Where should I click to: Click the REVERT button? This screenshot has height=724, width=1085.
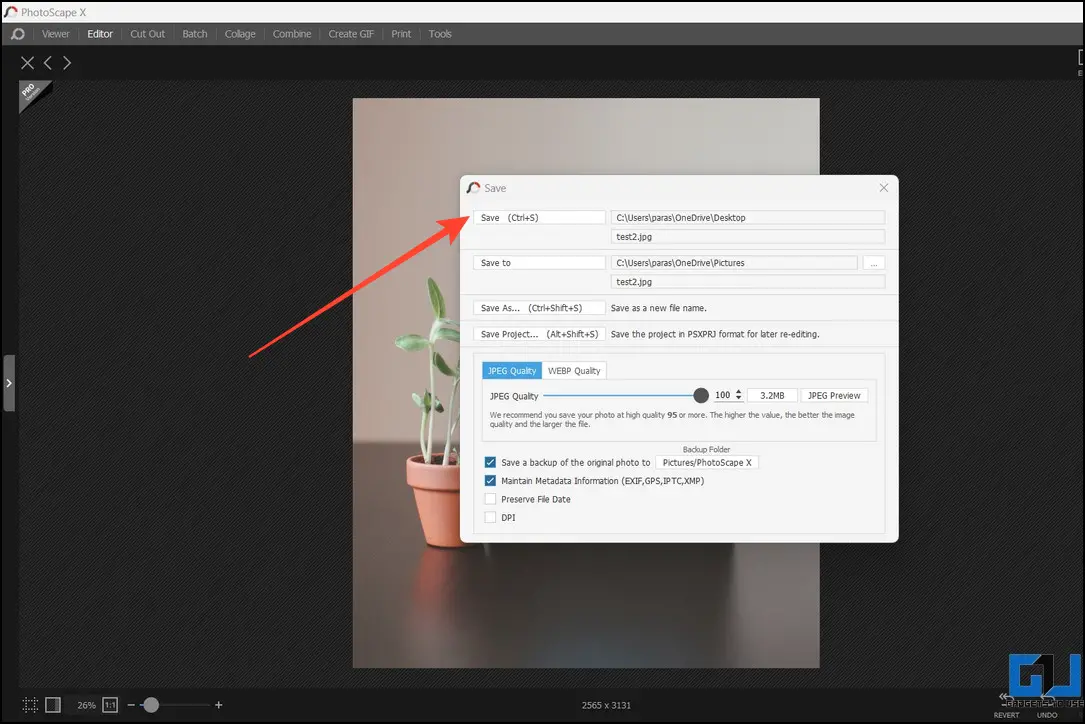(1006, 706)
